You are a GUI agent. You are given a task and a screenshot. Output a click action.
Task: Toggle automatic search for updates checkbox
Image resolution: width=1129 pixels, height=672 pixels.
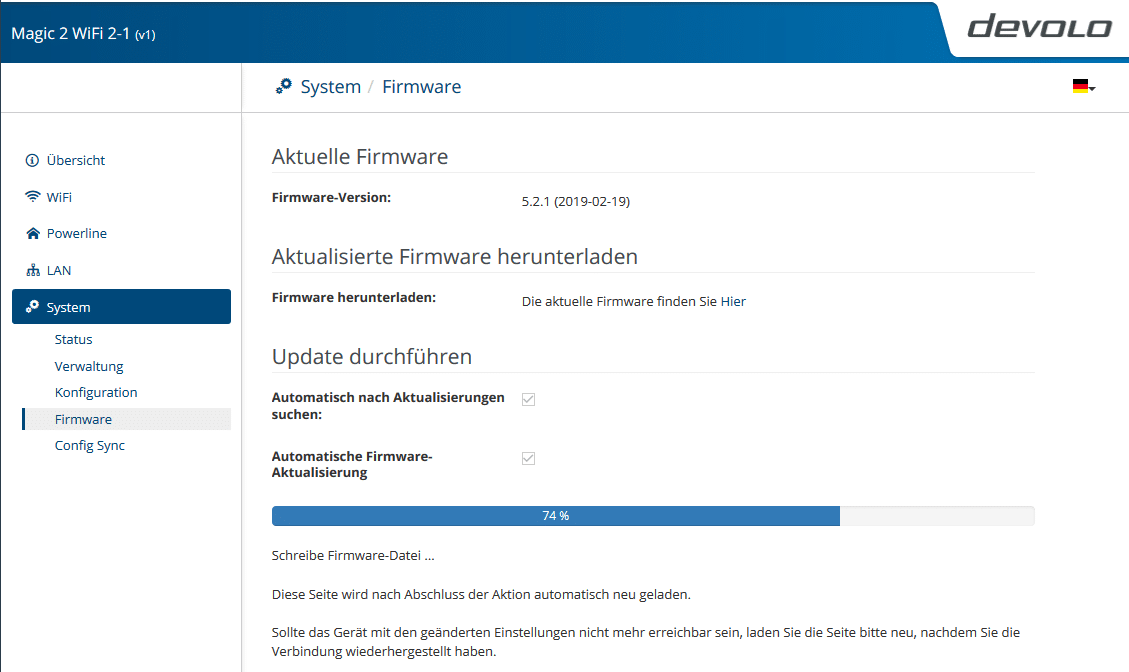click(x=529, y=399)
